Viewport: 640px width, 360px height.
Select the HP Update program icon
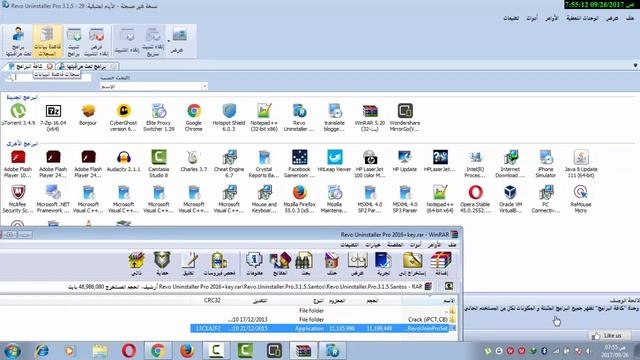click(x=405, y=161)
